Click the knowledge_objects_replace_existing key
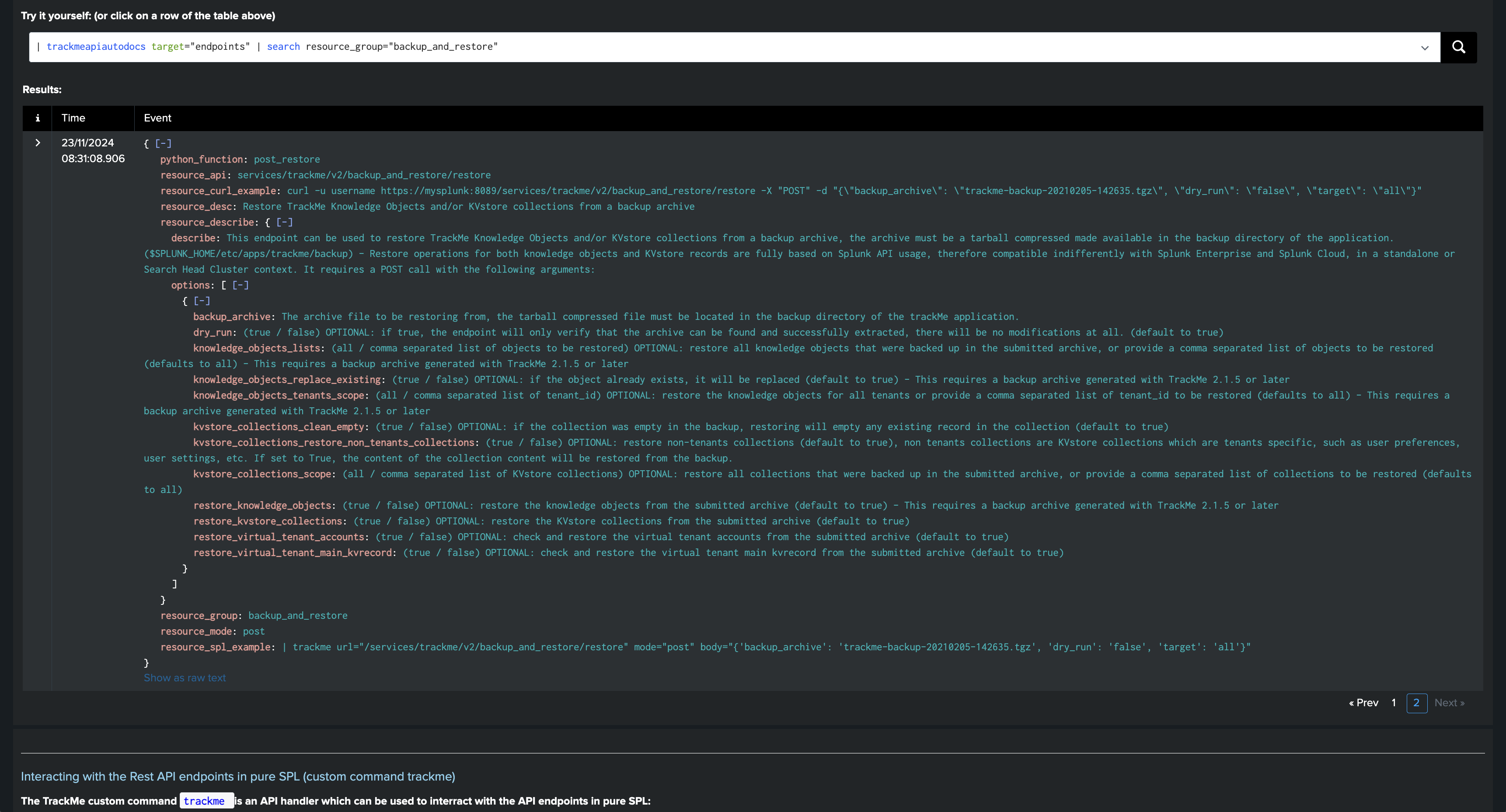 pyautogui.click(x=287, y=380)
